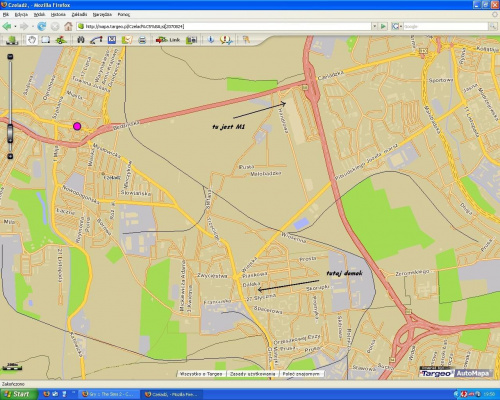Open the Zakładki menu

(x=79, y=15)
